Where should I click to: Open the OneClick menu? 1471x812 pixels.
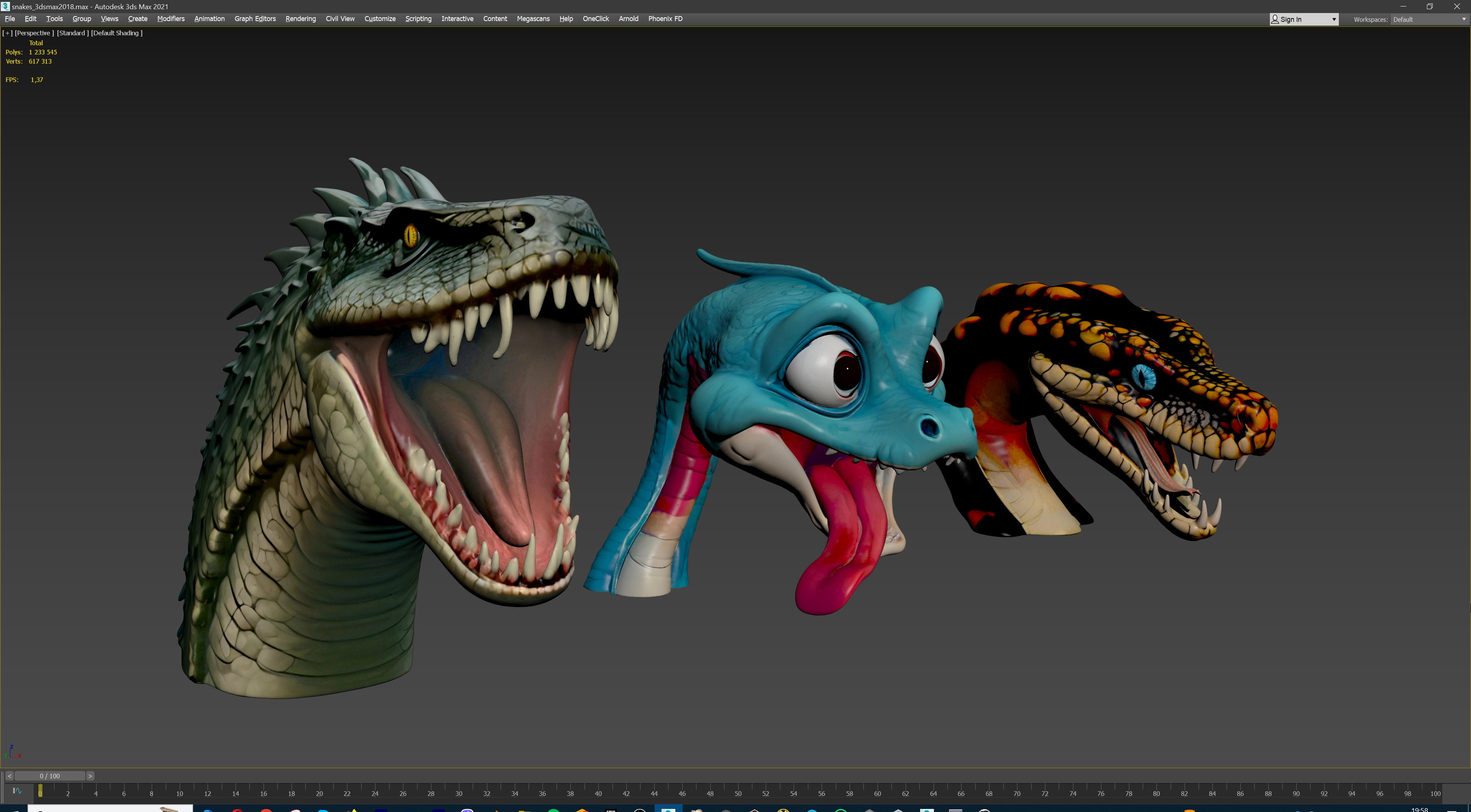click(x=596, y=19)
